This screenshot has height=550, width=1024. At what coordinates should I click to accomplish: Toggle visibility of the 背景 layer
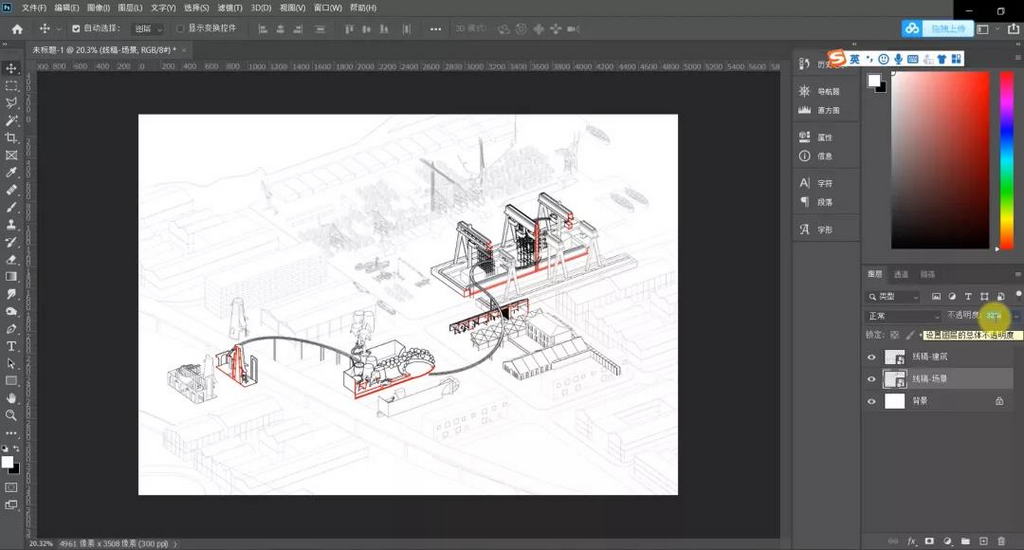(x=871, y=401)
